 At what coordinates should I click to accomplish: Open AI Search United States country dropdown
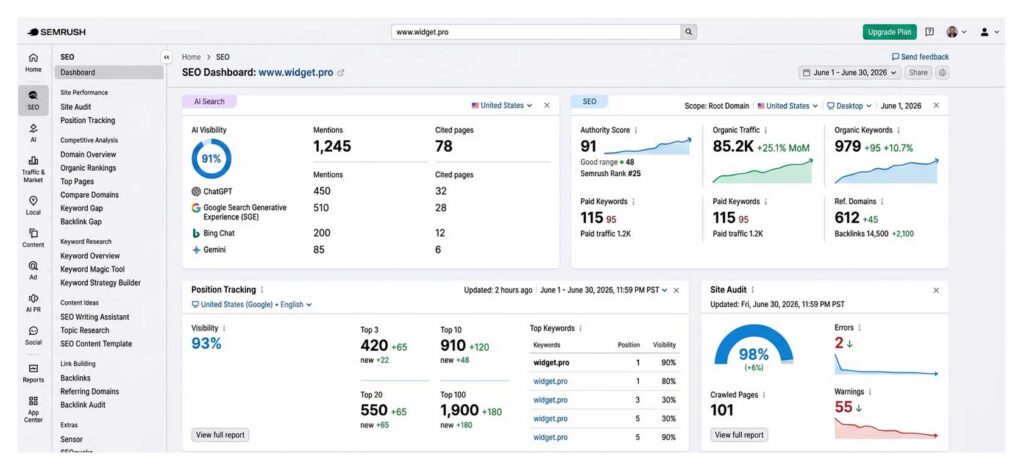502,105
